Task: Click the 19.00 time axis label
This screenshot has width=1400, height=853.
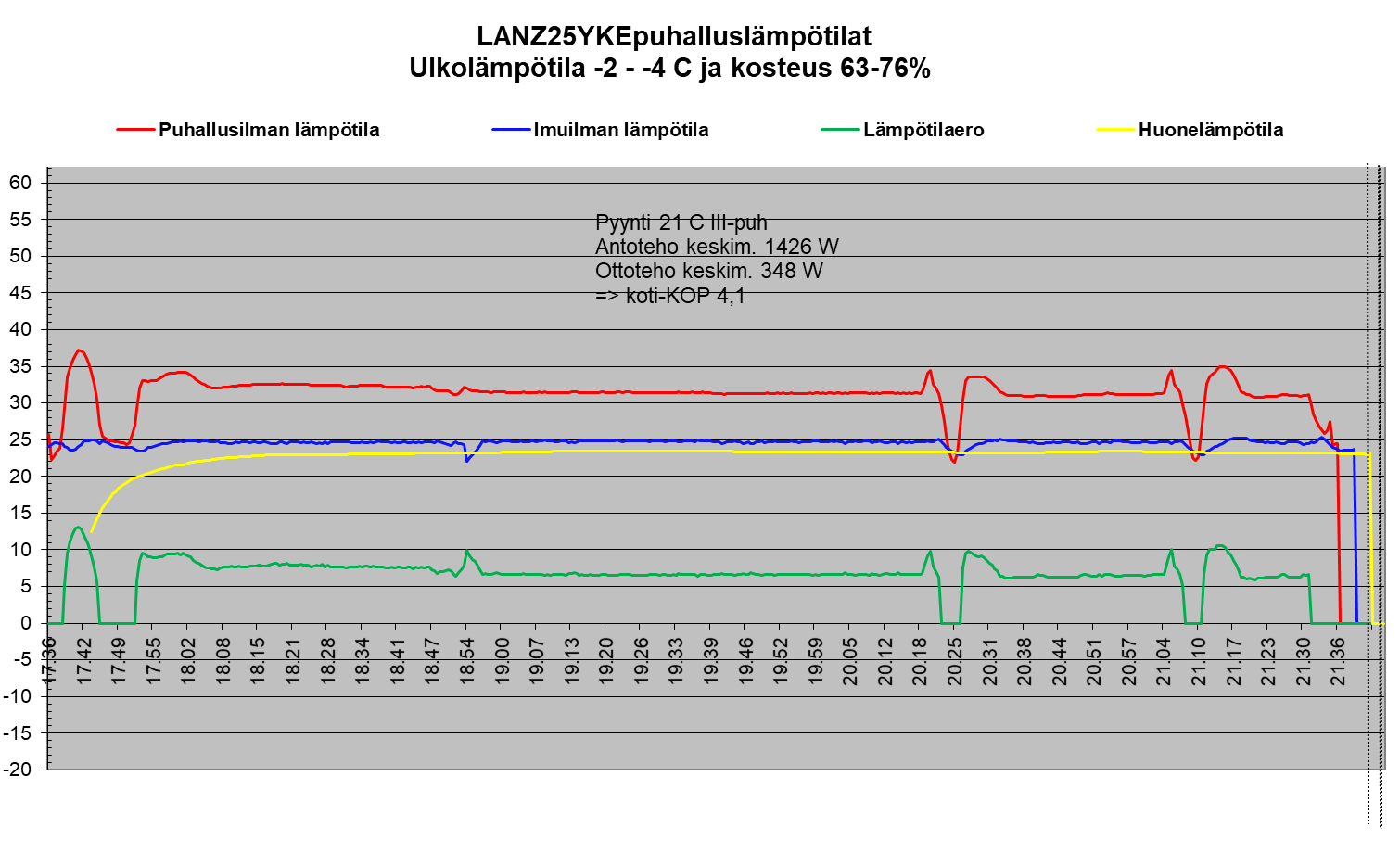Action: click(x=501, y=660)
